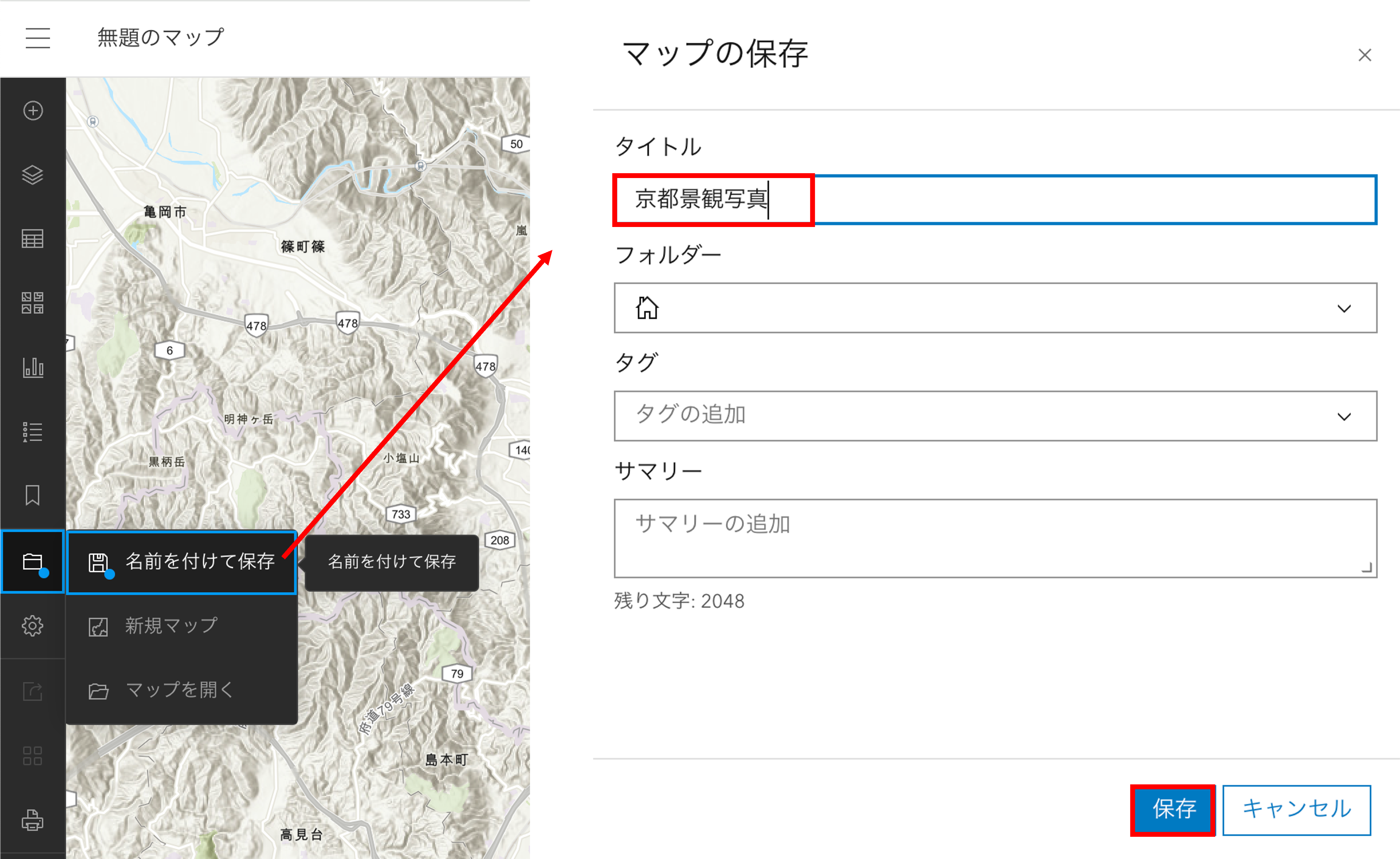The width and height of the screenshot is (1400, 859).
Task: Click the 府道79号線 road label
Action: 387,709
